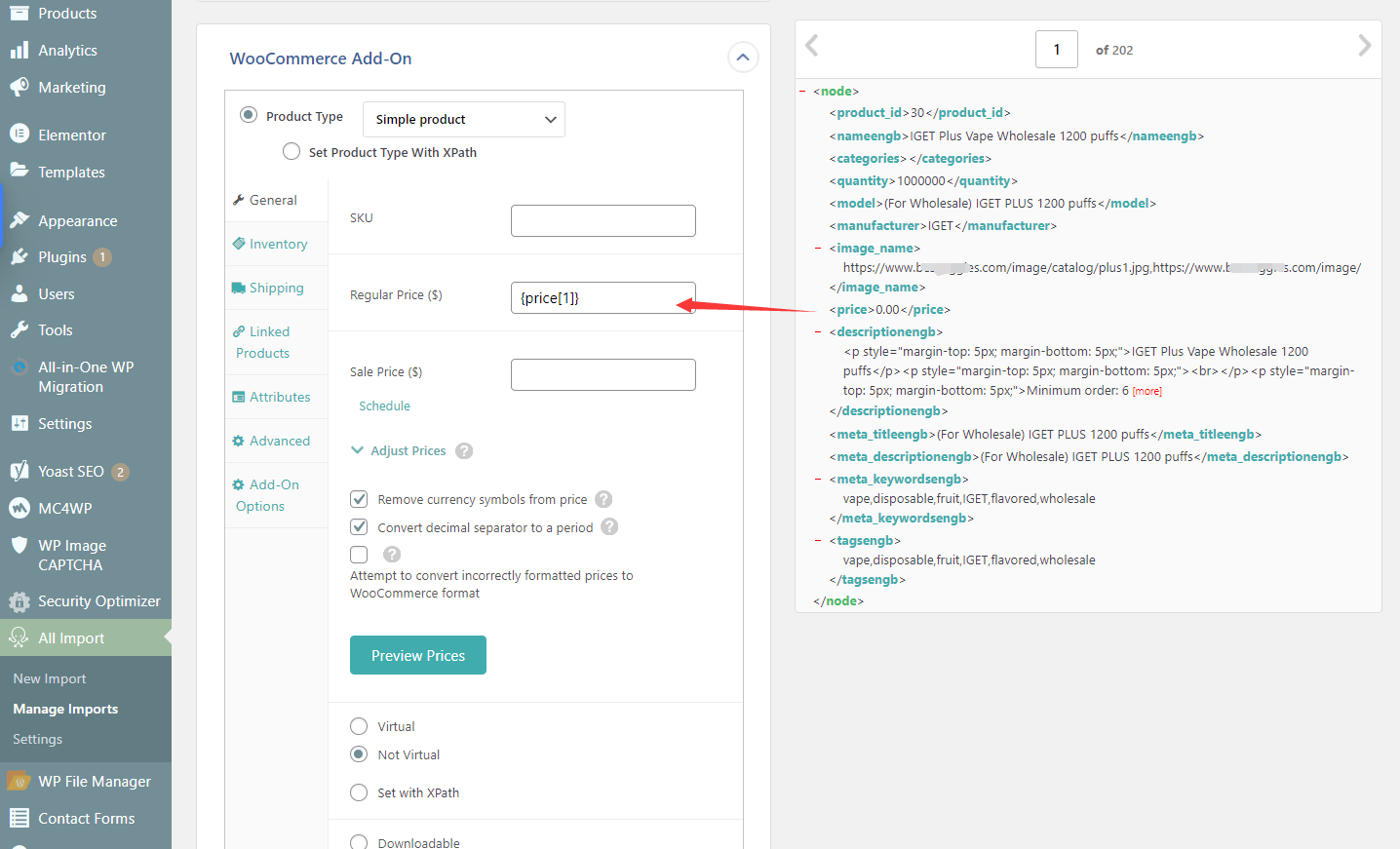Screen dimensions: 1400x849
Task: Click help icon for decimal separator option
Action: [609, 526]
